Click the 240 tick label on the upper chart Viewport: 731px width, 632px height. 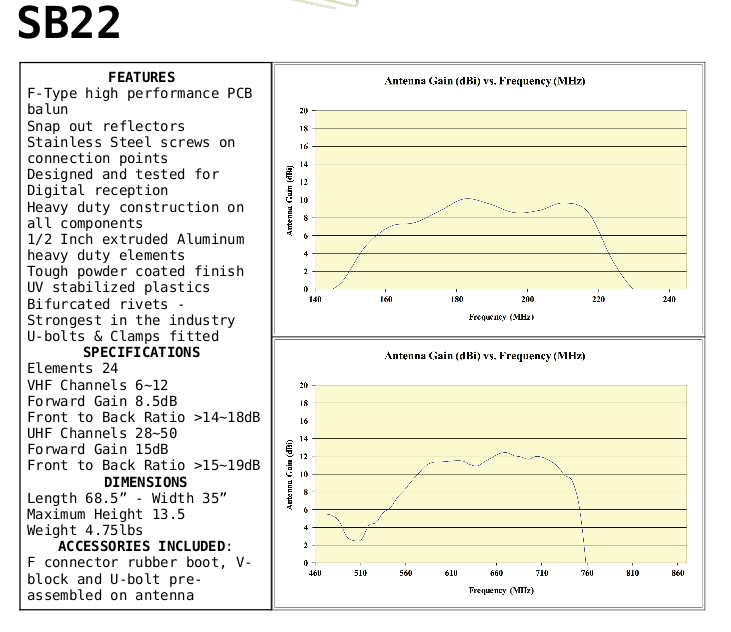pos(669,299)
